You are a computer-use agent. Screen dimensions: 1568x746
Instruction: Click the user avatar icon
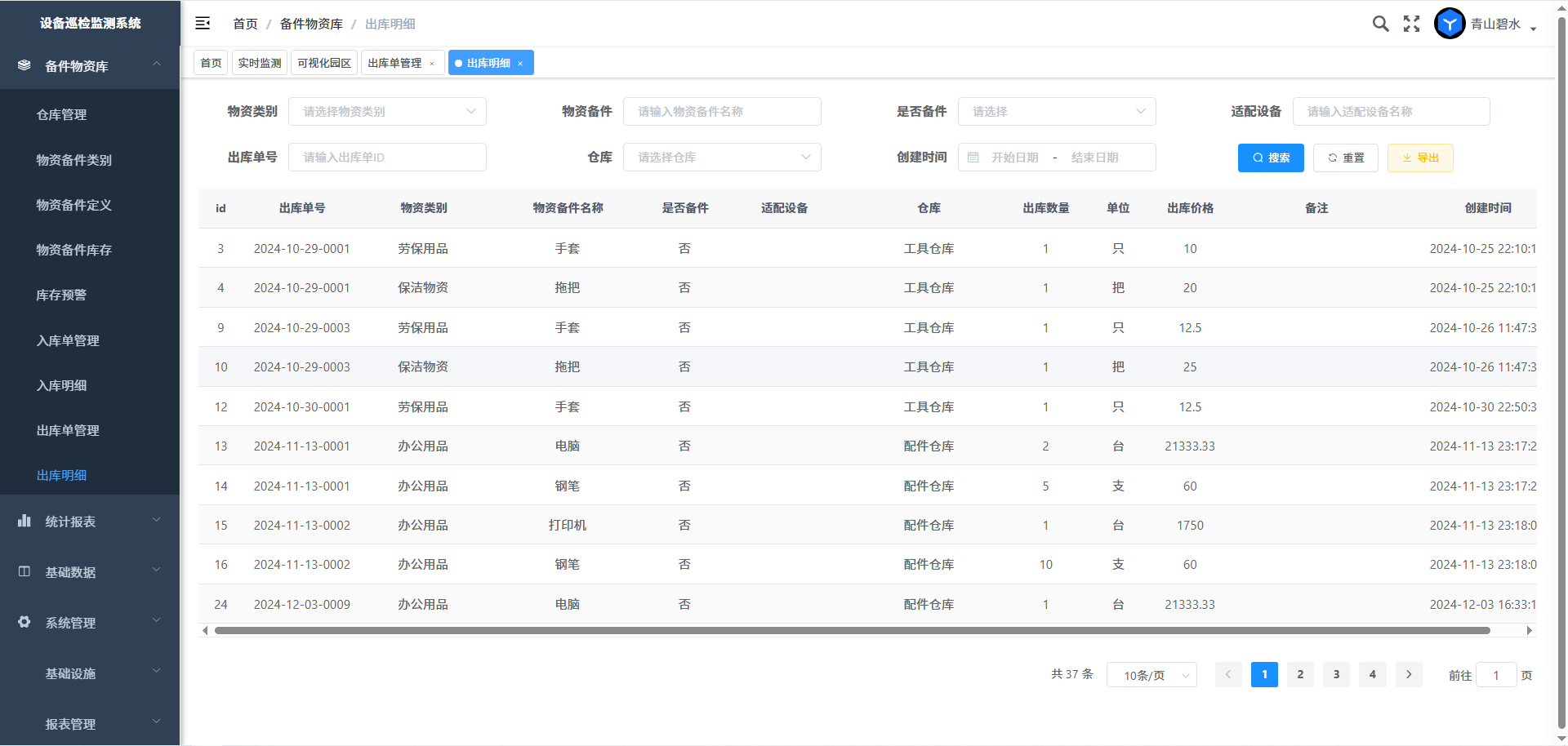point(1450,24)
